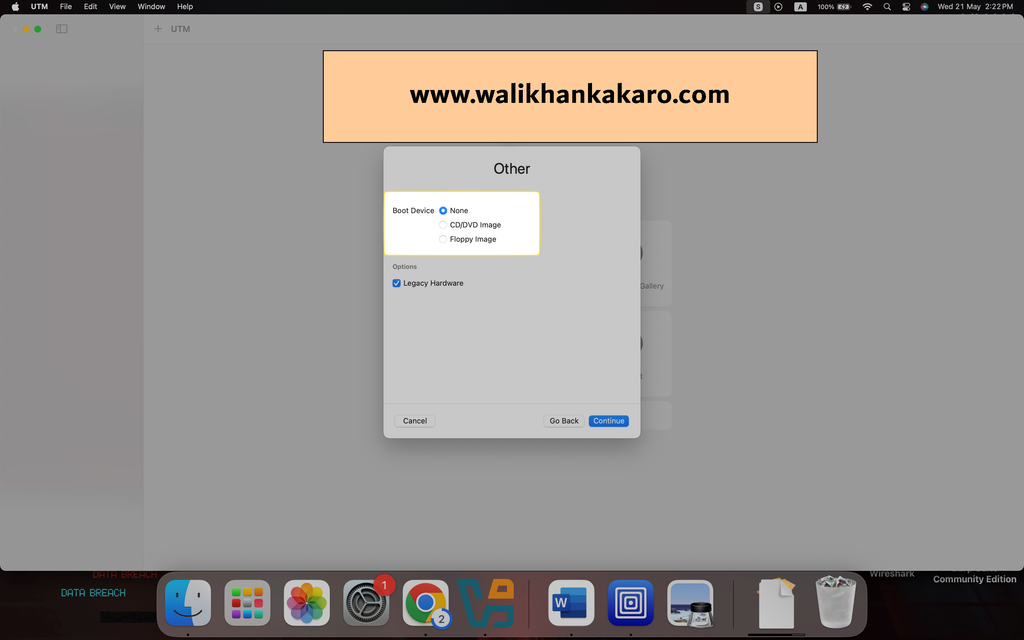This screenshot has height=640, width=1024.
Task: Uncheck the Legacy Hardware checkbox
Action: point(396,283)
